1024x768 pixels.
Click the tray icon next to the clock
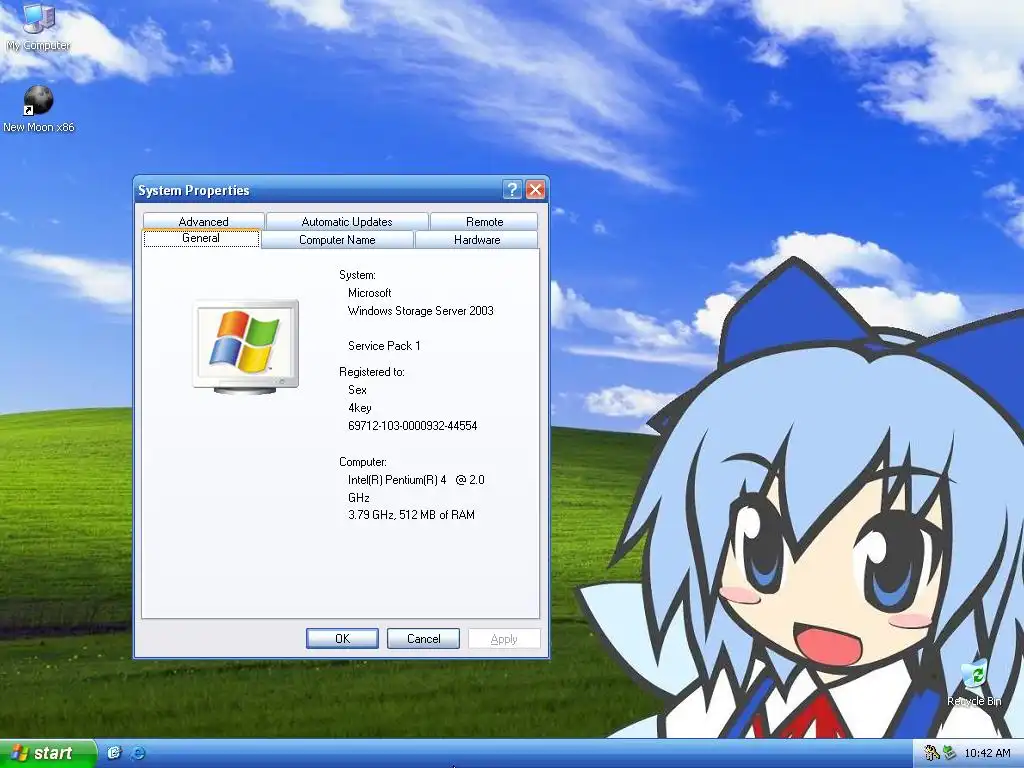click(949, 753)
